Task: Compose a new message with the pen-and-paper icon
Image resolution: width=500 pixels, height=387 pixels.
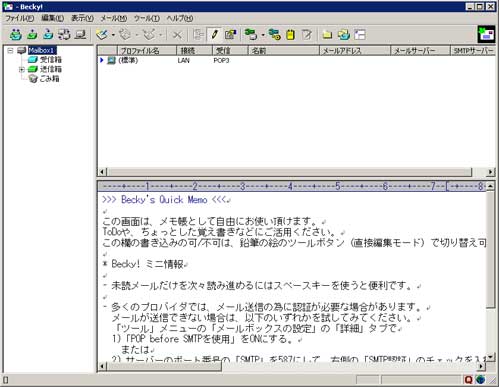Action: 103,34
